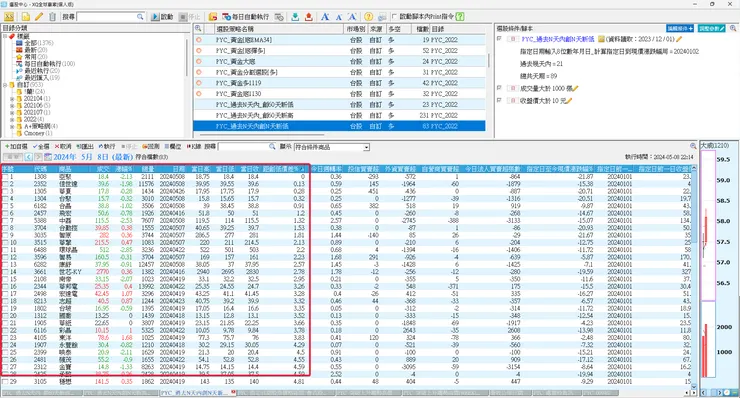
Task: Expand the 202104 folder node
Action: pyautogui.click(x=12, y=99)
